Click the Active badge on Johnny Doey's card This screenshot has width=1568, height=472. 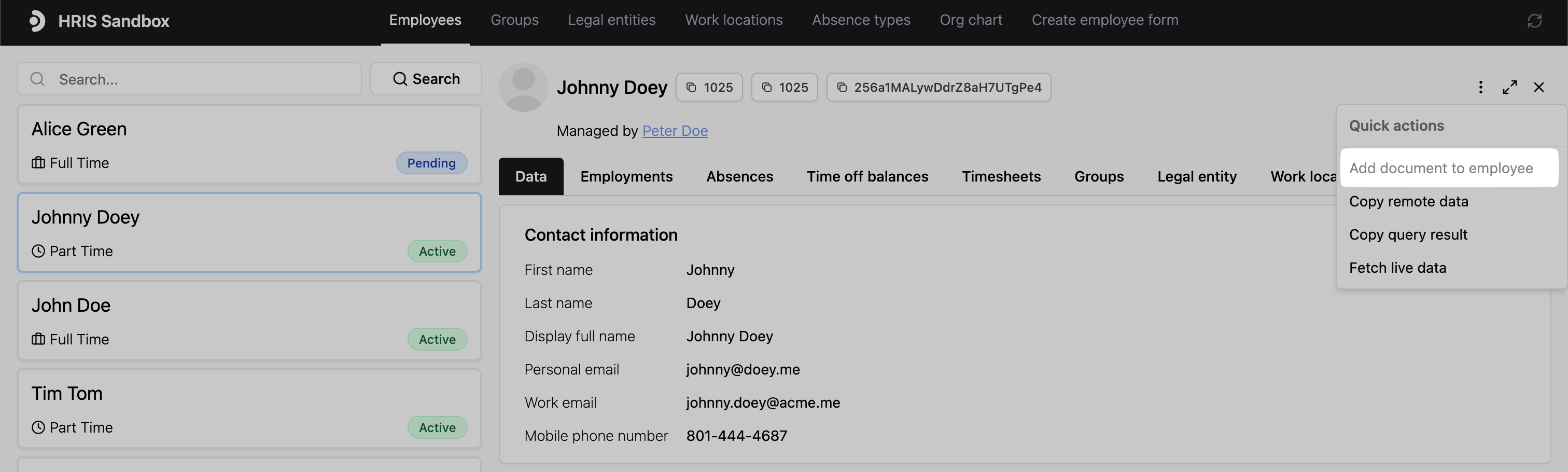click(x=437, y=251)
